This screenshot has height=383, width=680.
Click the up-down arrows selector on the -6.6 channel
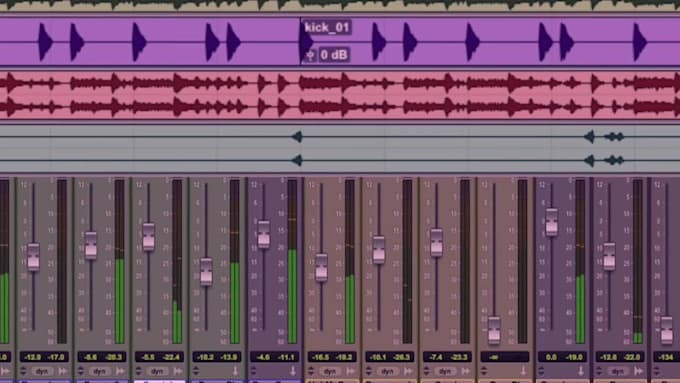point(81,371)
